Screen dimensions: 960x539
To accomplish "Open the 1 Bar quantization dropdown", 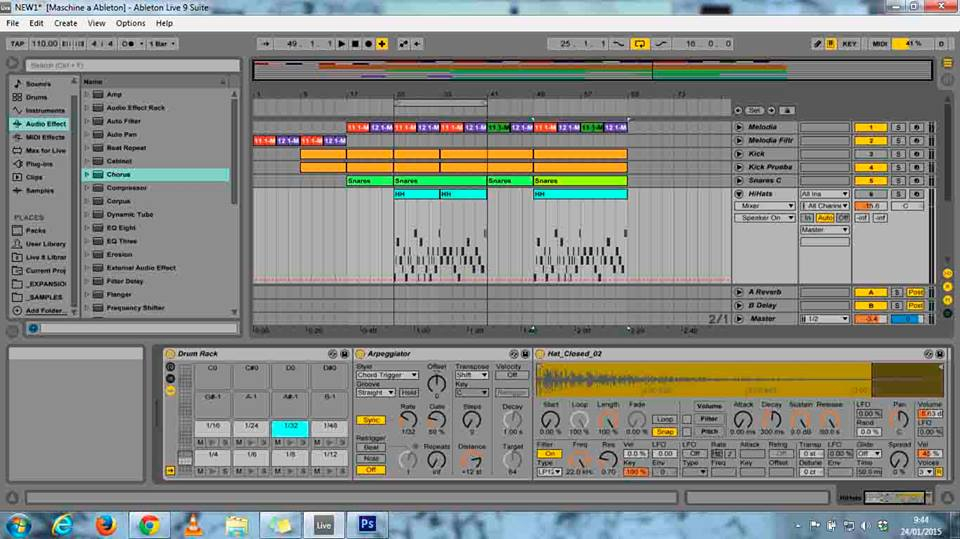I will [x=162, y=43].
